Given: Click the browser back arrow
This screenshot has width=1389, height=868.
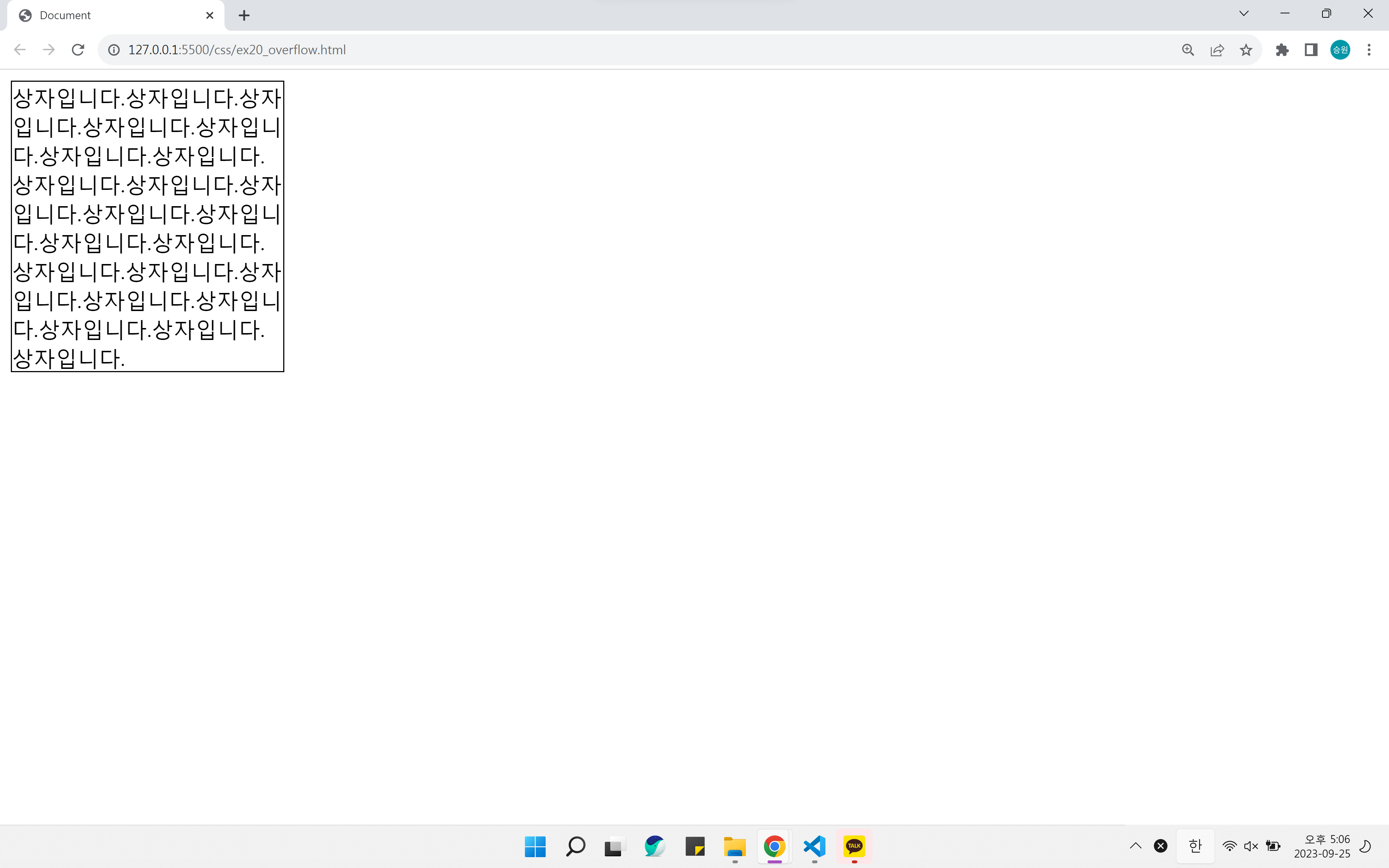Looking at the screenshot, I should (20, 50).
